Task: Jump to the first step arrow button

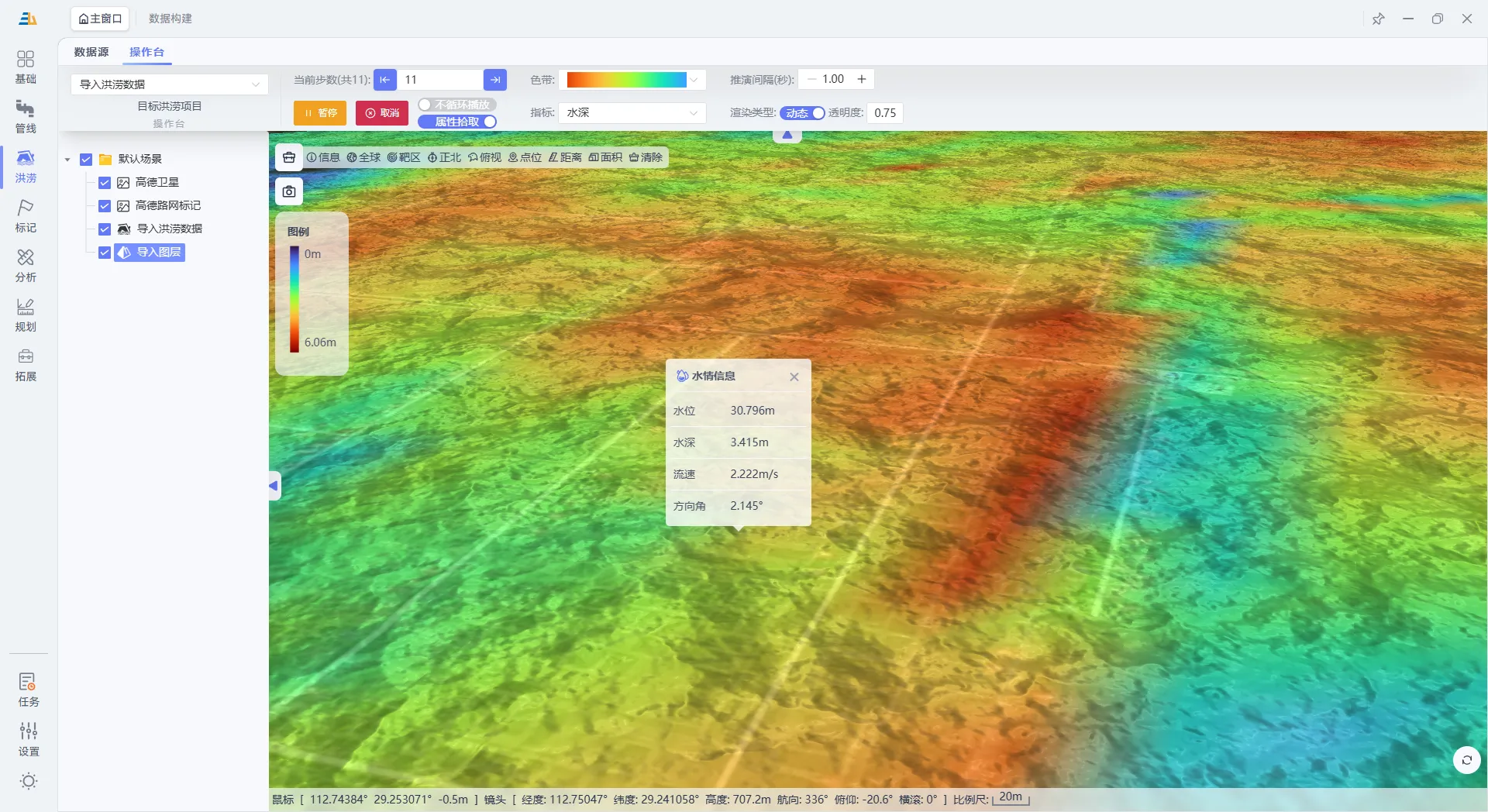Action: [x=385, y=80]
